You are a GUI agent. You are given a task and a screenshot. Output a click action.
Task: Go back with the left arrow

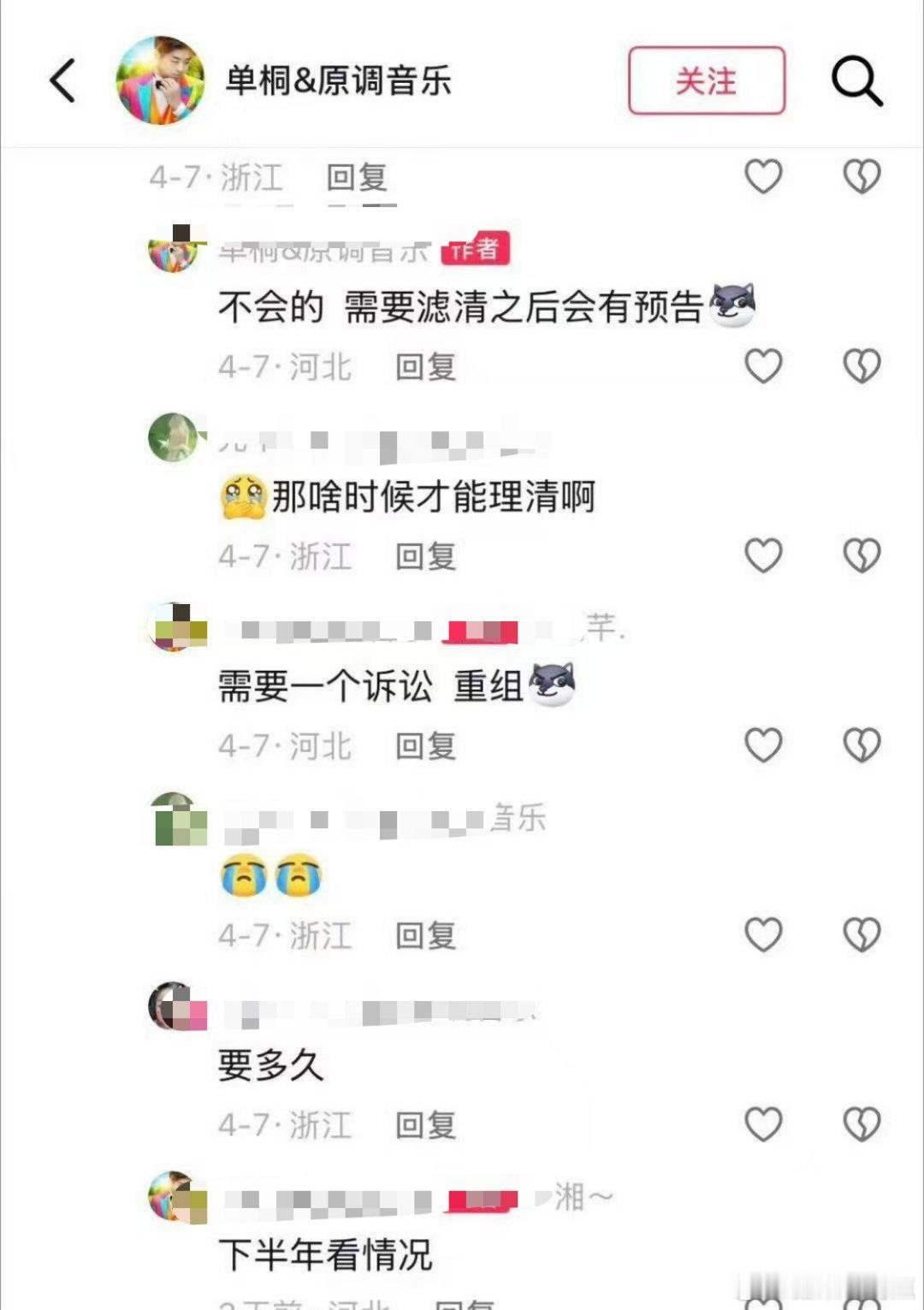click(x=62, y=80)
